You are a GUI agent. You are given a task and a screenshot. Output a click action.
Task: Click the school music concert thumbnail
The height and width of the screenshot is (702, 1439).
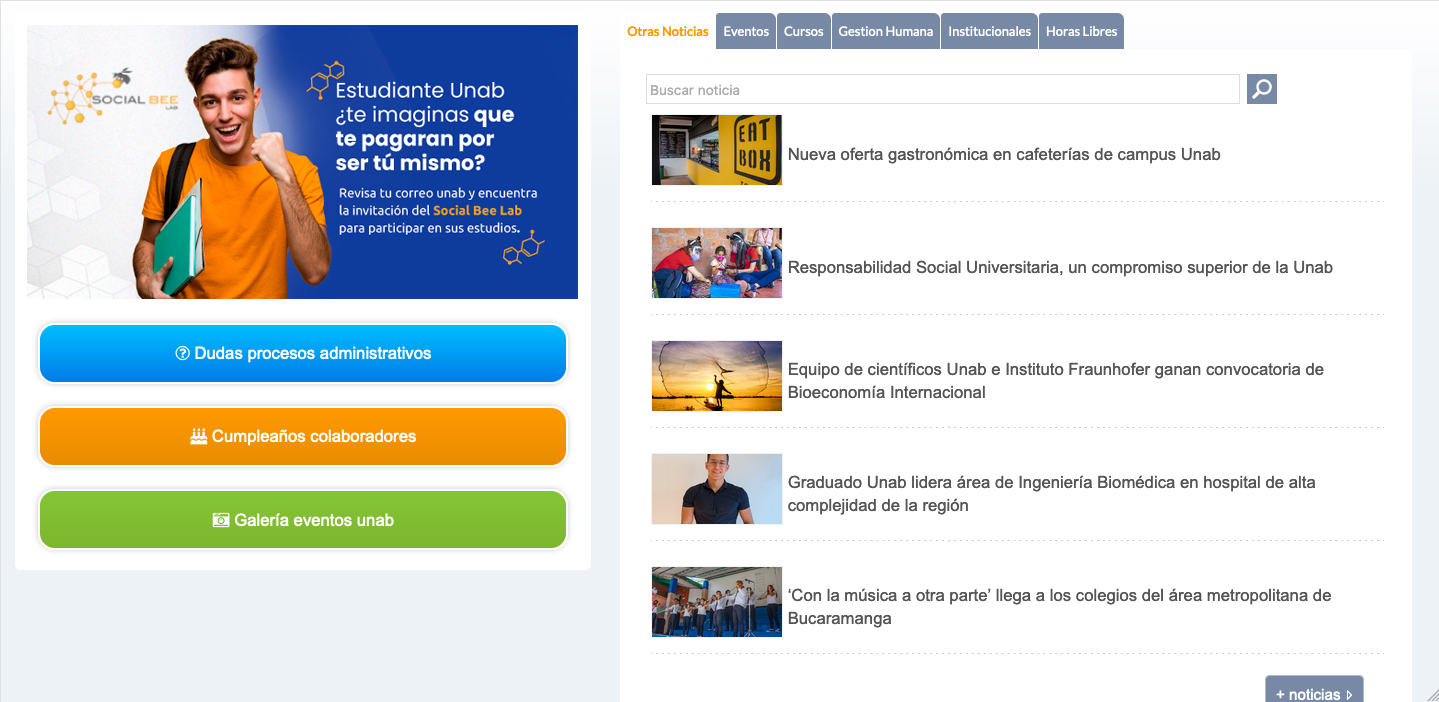tap(716, 602)
